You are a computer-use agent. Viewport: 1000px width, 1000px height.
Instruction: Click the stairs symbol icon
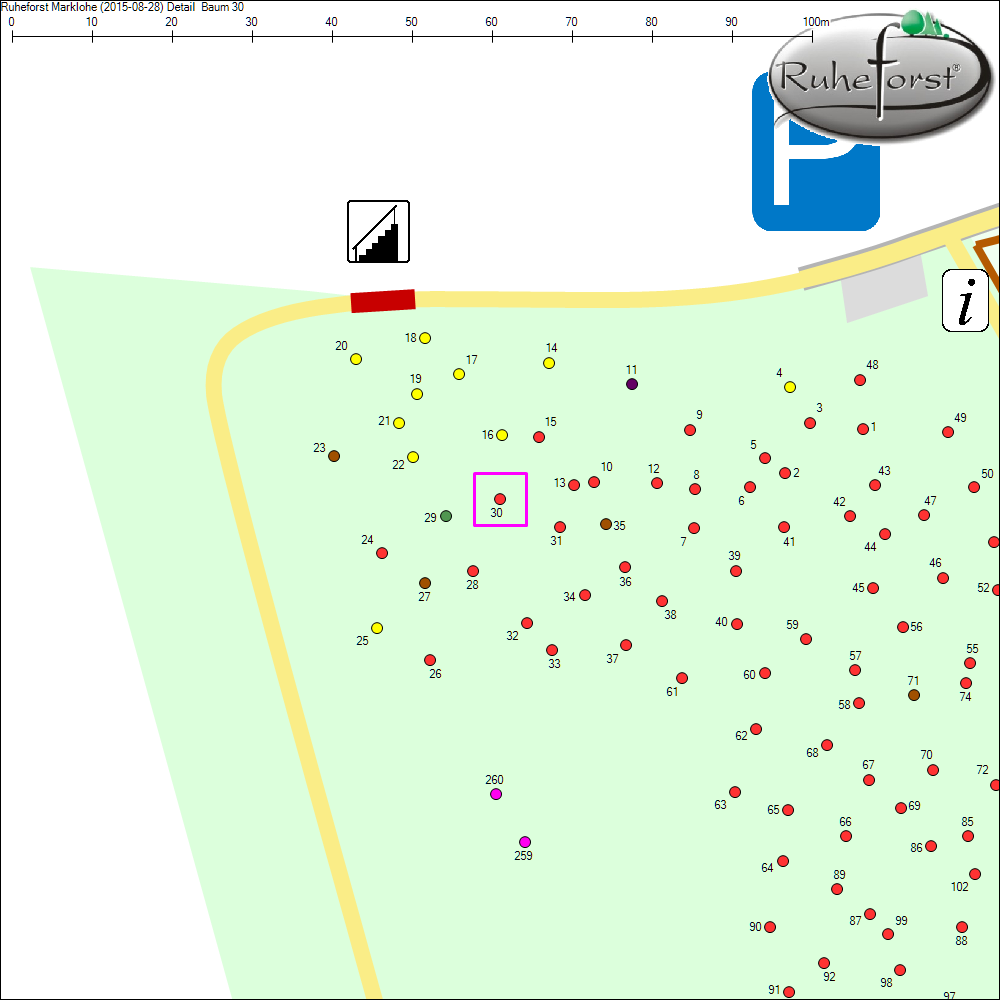(x=378, y=232)
